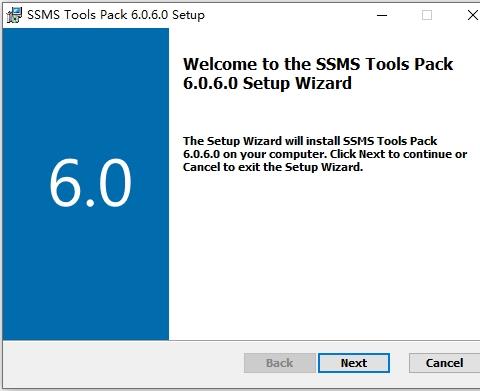This screenshot has height=391, width=480.
Task: Click the greyed-out maximize button
Action: 427,15
